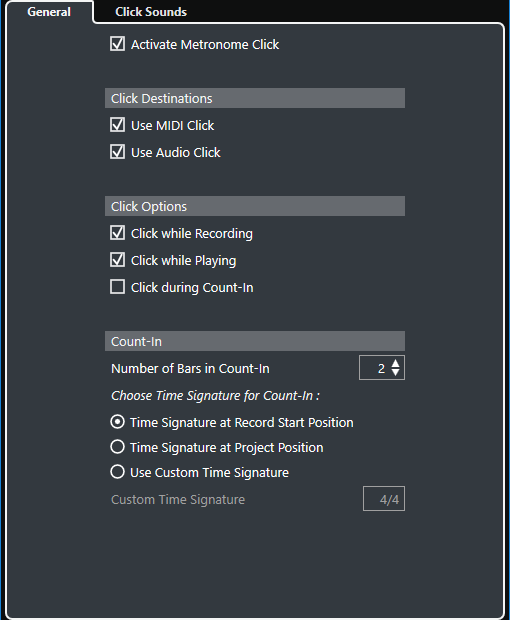Choose Time Signature at Project Position
510x620 pixels.
117,447
